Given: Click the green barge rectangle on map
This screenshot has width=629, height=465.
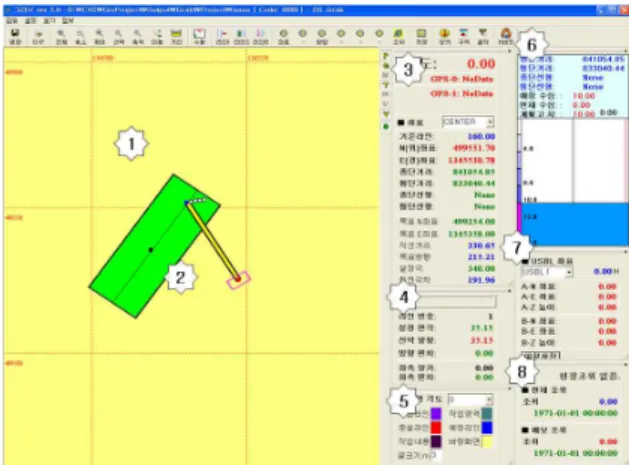Looking at the screenshot, I should coord(154,246).
